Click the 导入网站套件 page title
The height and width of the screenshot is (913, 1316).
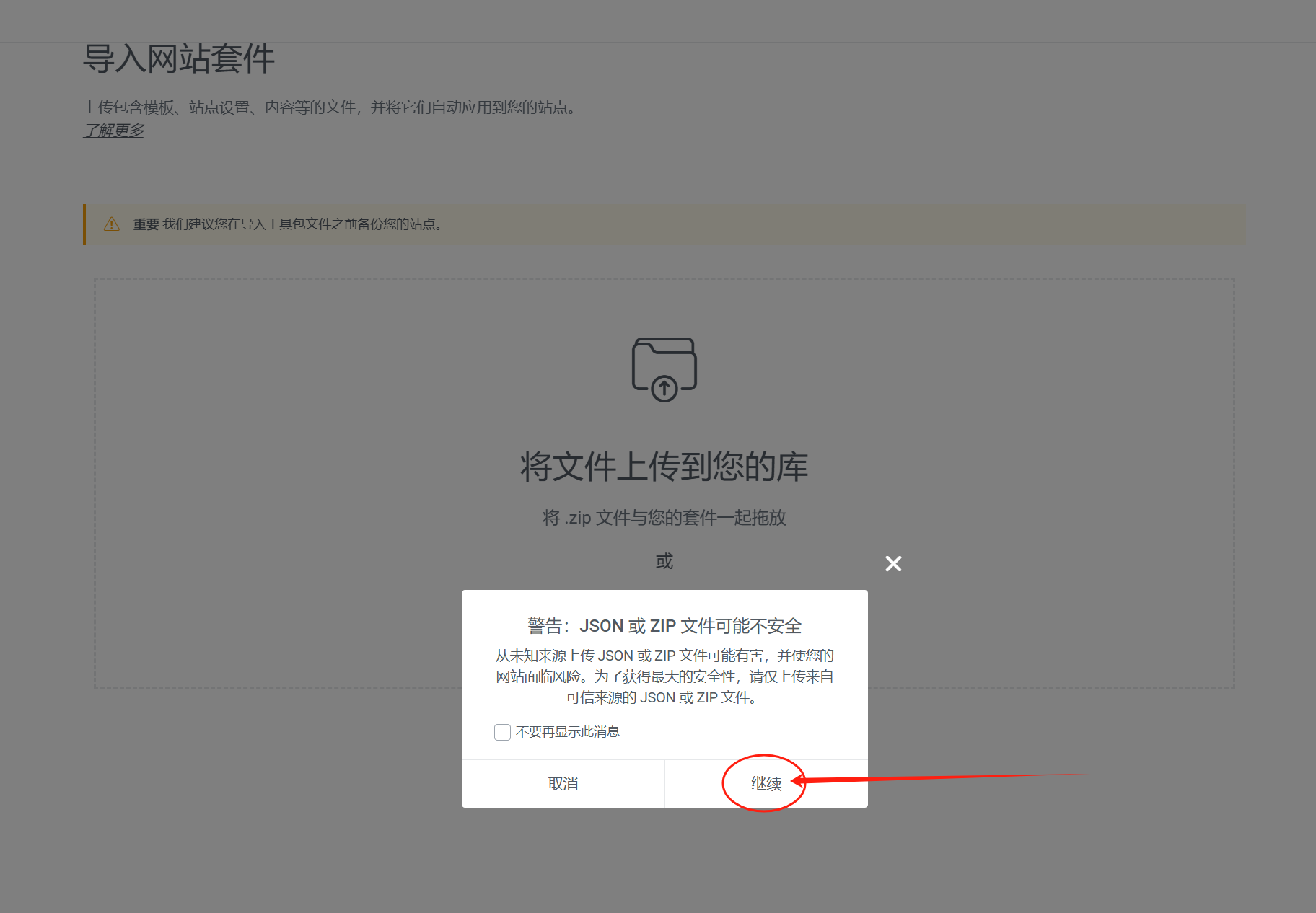point(179,61)
